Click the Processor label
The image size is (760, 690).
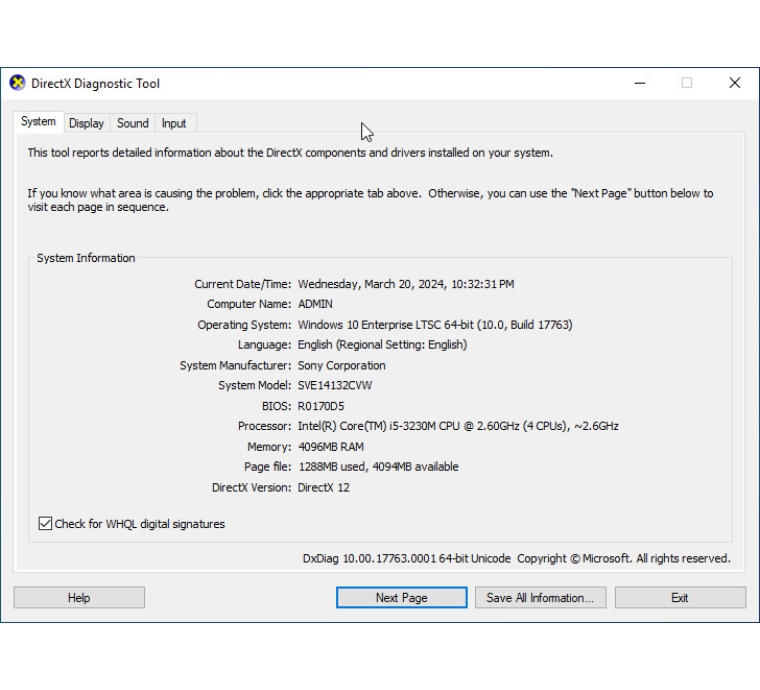(x=264, y=426)
